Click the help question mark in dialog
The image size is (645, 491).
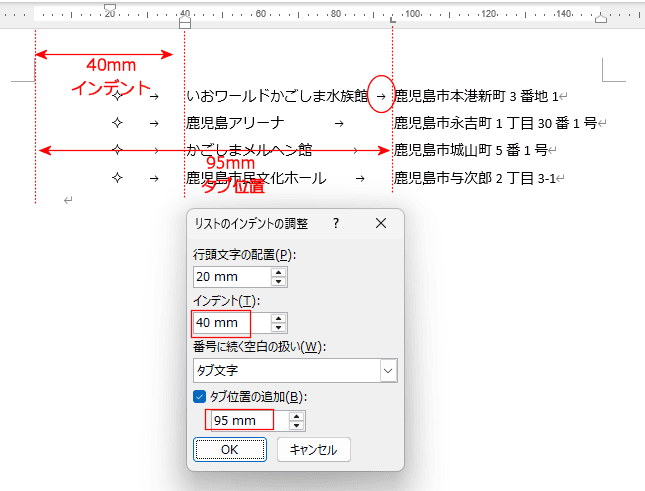(336, 223)
